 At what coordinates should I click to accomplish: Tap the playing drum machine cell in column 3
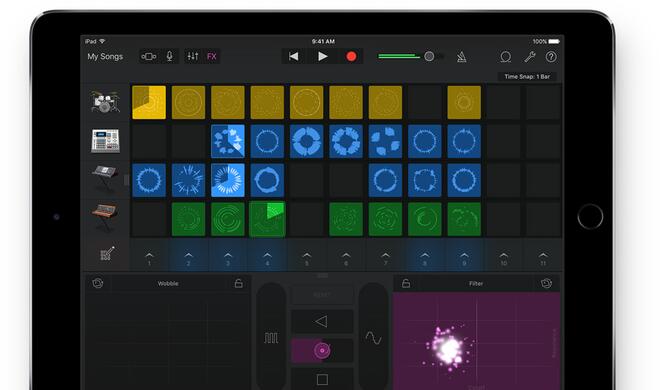pos(228,141)
